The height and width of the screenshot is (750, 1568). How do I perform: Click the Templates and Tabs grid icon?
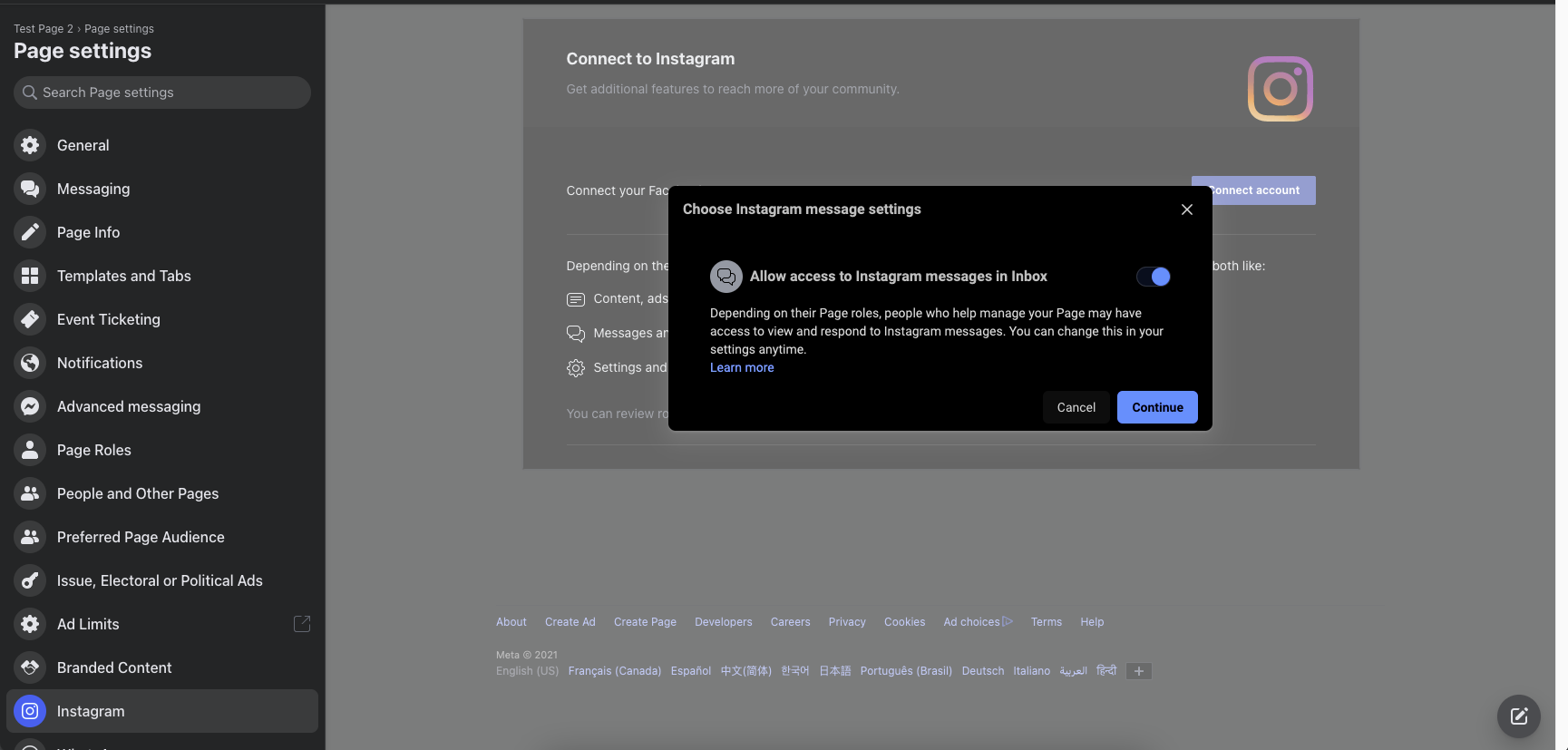[x=30, y=276]
